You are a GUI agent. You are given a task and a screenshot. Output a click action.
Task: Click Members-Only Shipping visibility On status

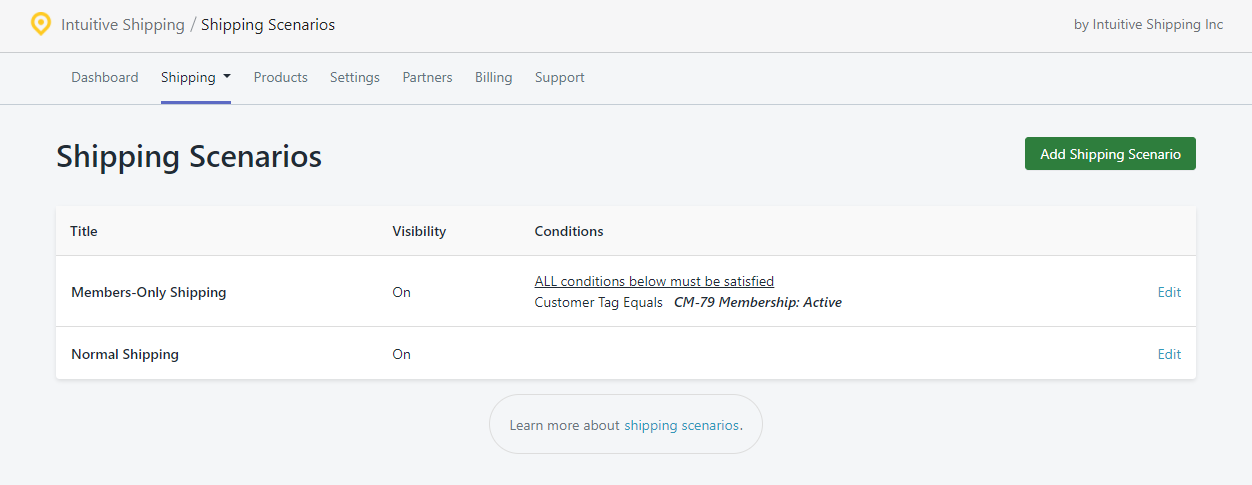(x=401, y=292)
